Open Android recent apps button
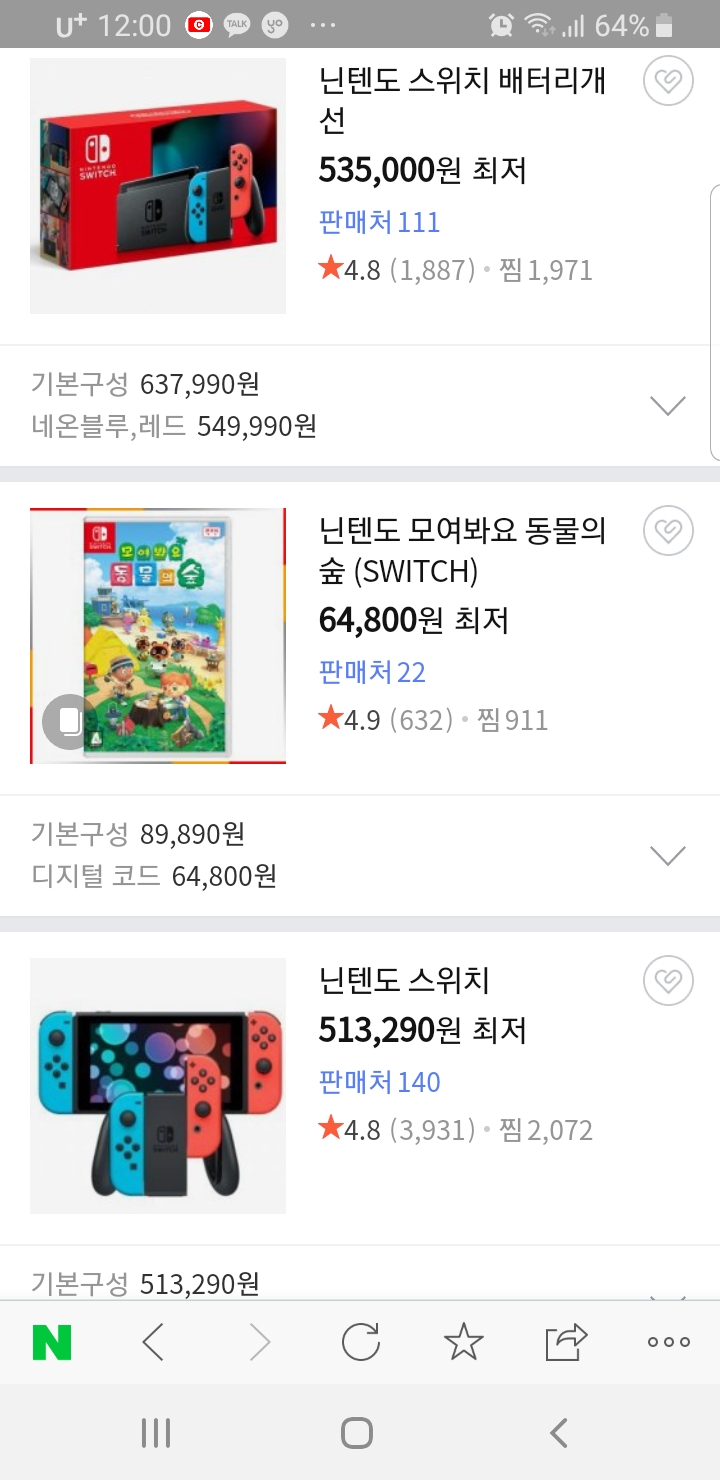The height and width of the screenshot is (1480, 720). 156,1433
